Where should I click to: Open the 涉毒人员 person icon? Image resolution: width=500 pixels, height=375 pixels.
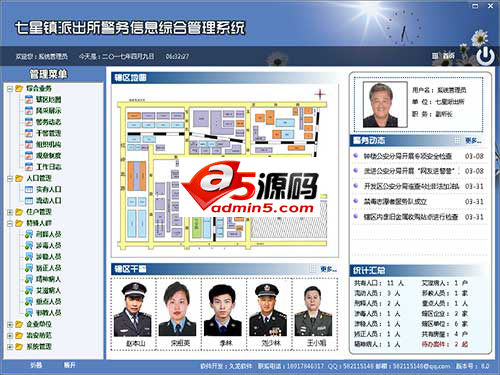pyautogui.click(x=29, y=245)
